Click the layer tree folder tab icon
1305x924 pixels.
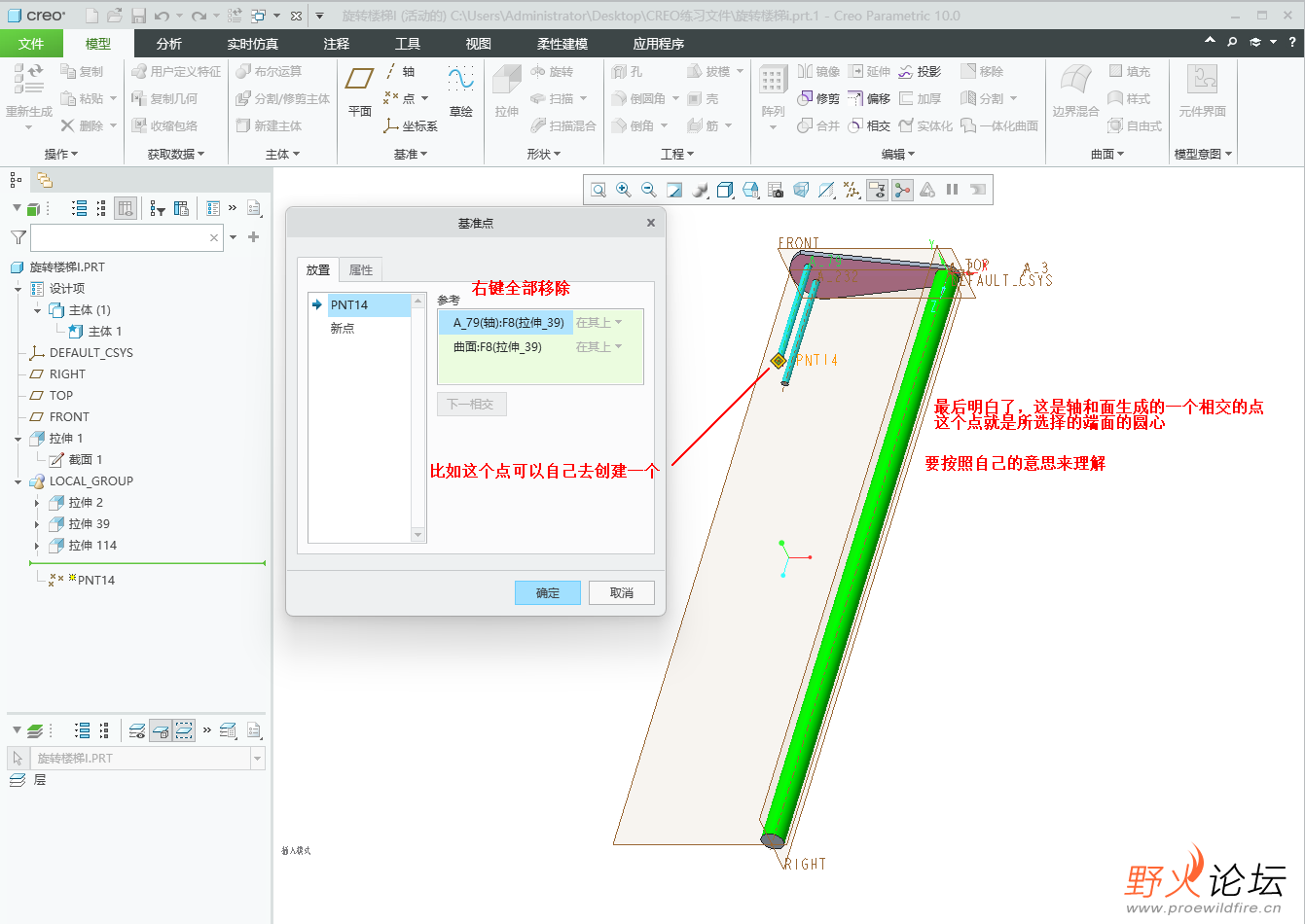[44, 180]
